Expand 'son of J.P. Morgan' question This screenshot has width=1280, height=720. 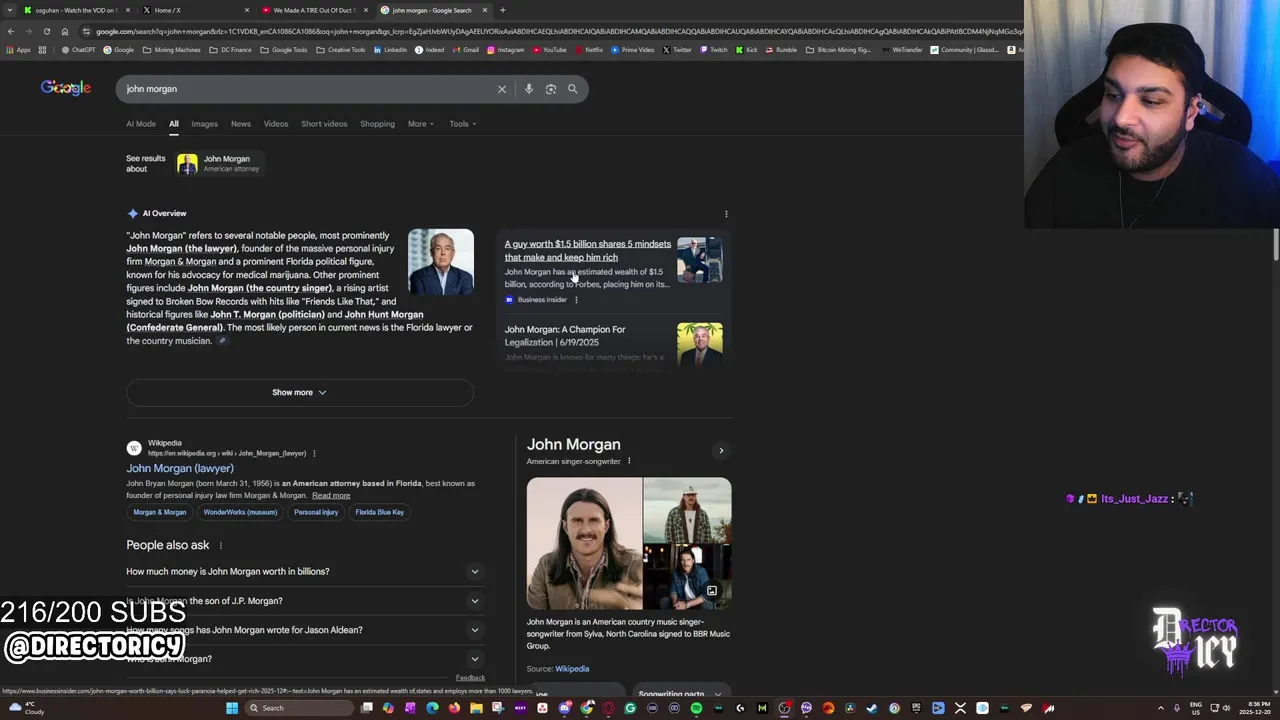click(x=304, y=601)
